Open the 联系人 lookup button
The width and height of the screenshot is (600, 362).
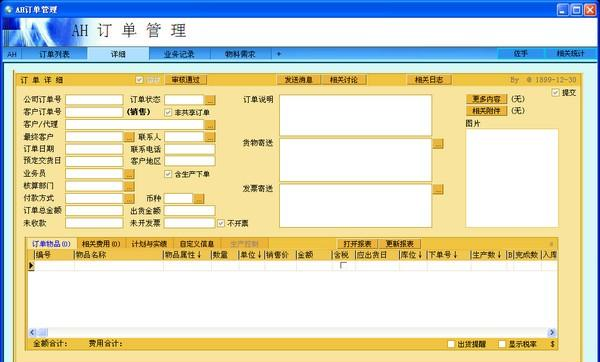(x=210, y=137)
